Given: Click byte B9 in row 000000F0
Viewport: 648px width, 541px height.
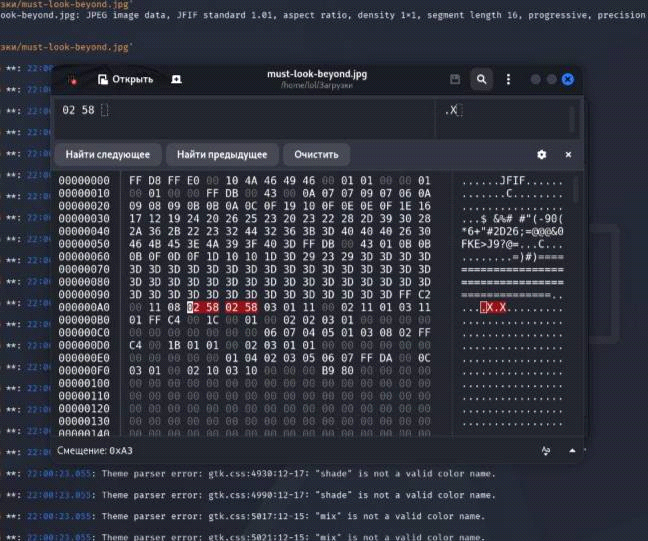Looking at the screenshot, I should (328, 370).
